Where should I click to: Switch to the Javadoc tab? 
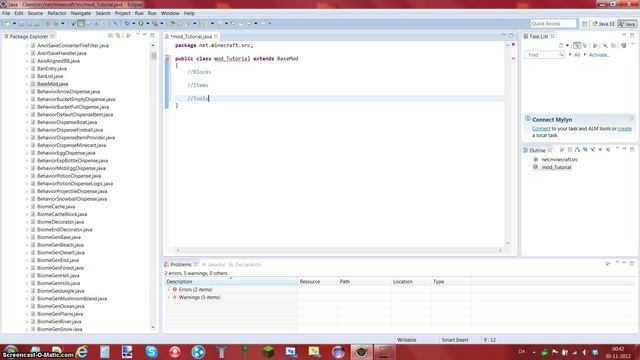pos(214,264)
